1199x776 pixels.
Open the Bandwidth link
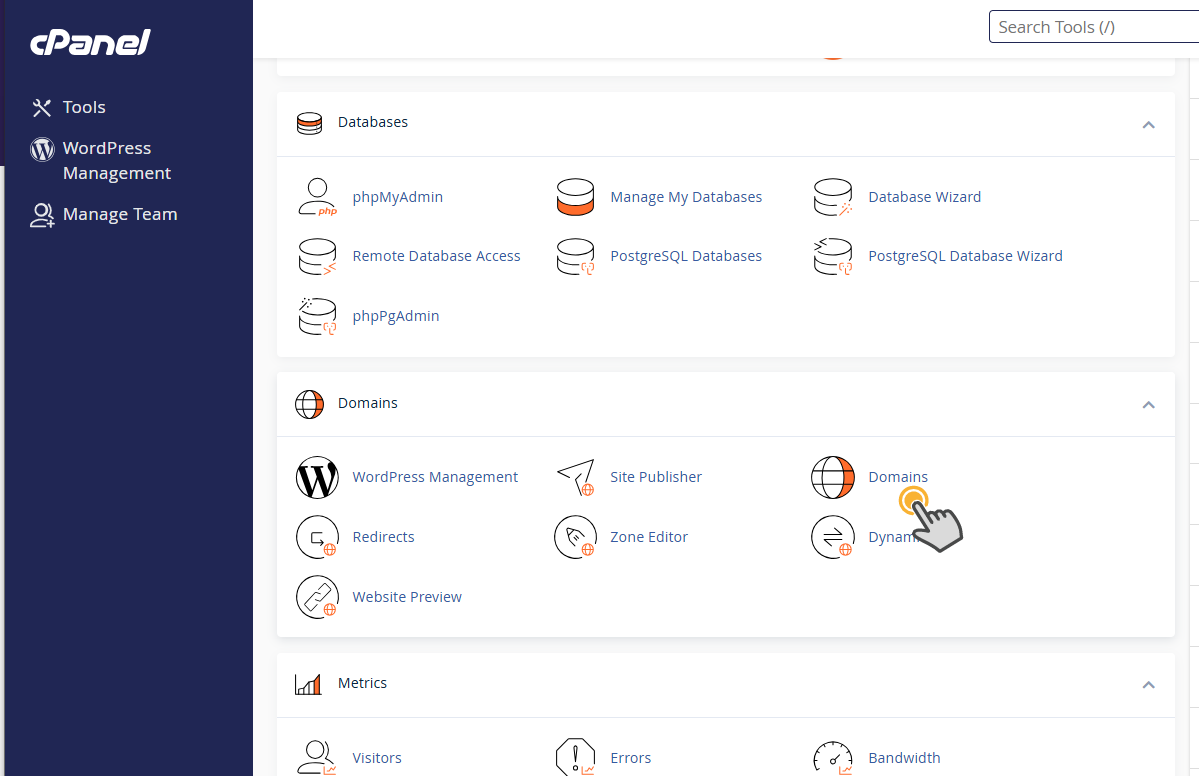tap(904, 758)
